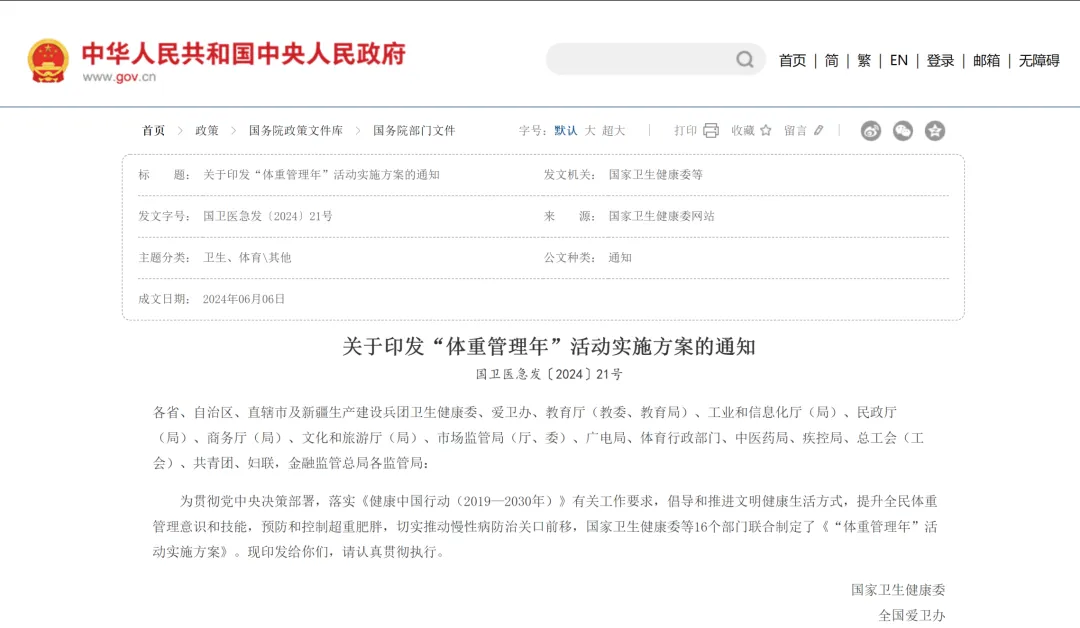Screen dimensions: 1080x628
Task: Focus the site search input field
Action: tap(640, 59)
